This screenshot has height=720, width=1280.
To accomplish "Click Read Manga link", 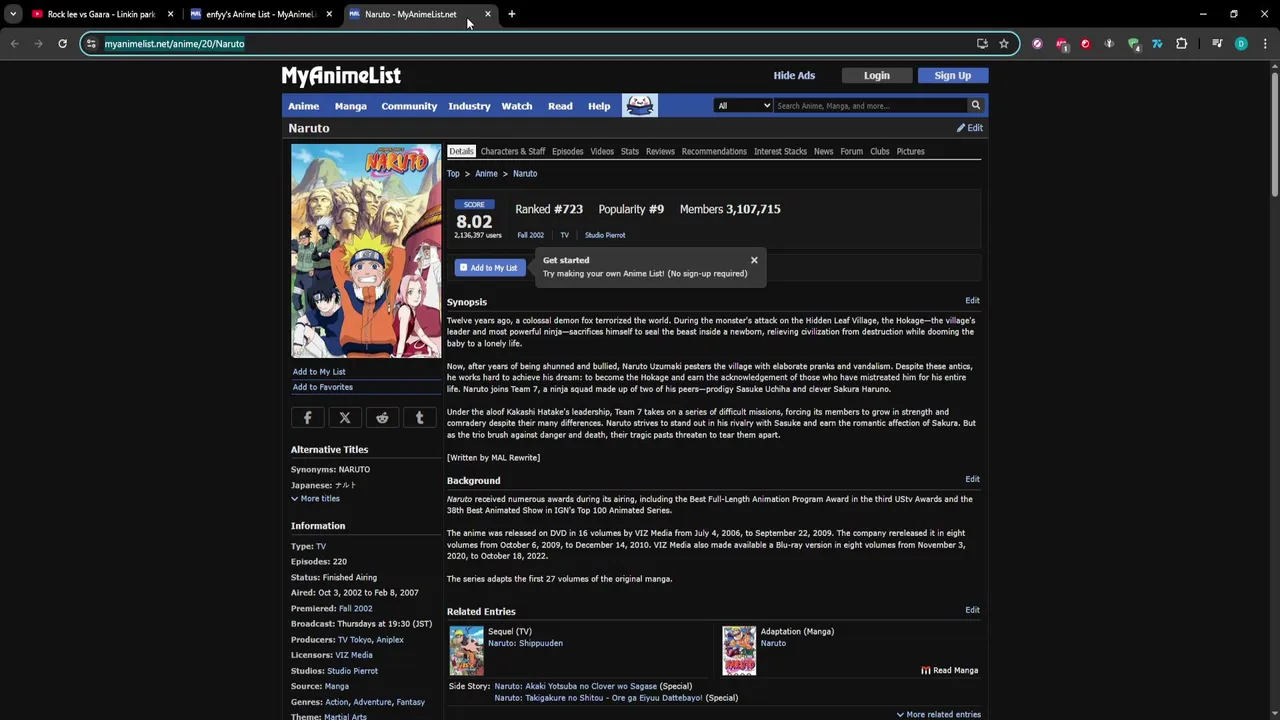I will pyautogui.click(x=950, y=670).
